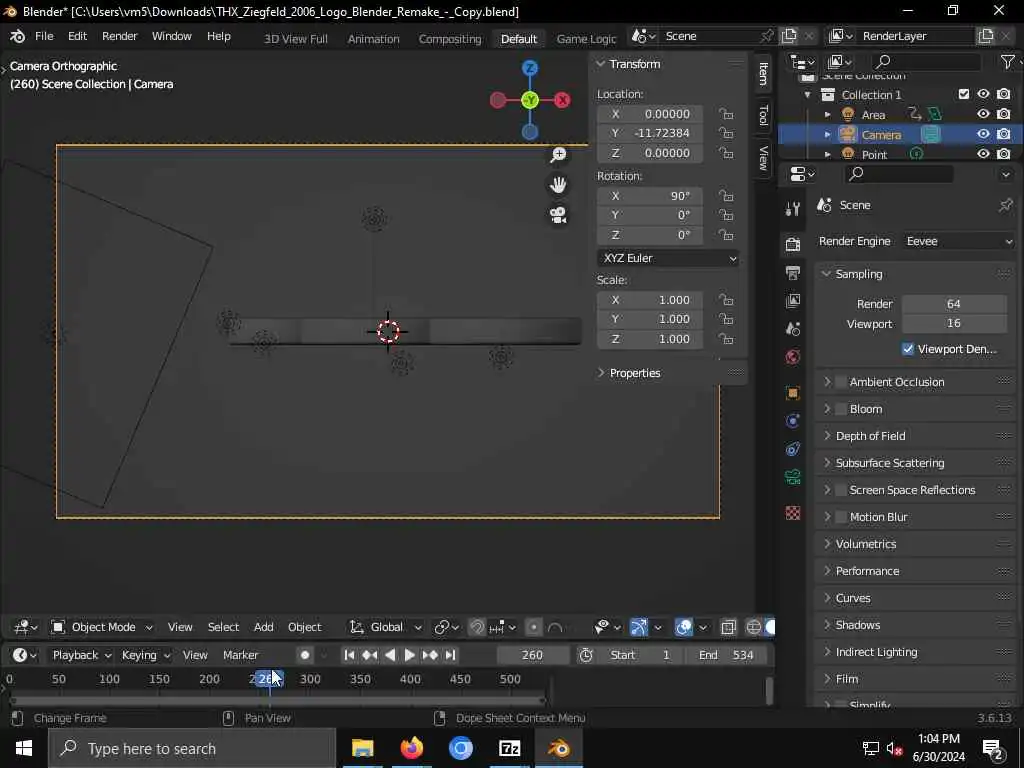The image size is (1024, 768).
Task: Expand the Area item in outliner
Action: 827,114
